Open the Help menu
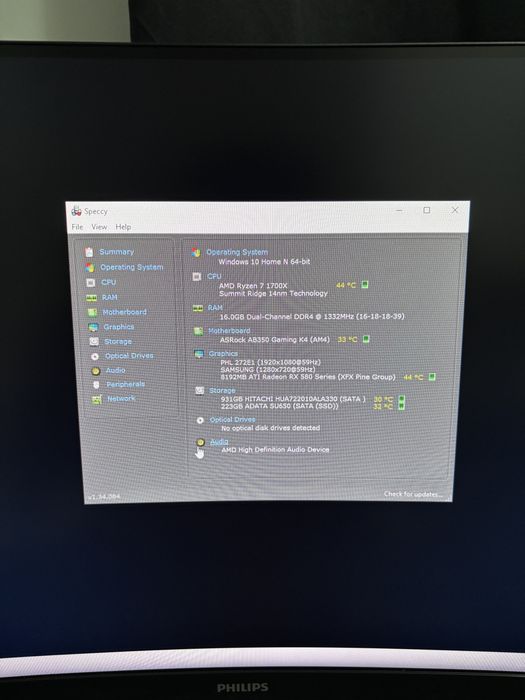Image resolution: width=525 pixels, height=700 pixels. click(123, 227)
